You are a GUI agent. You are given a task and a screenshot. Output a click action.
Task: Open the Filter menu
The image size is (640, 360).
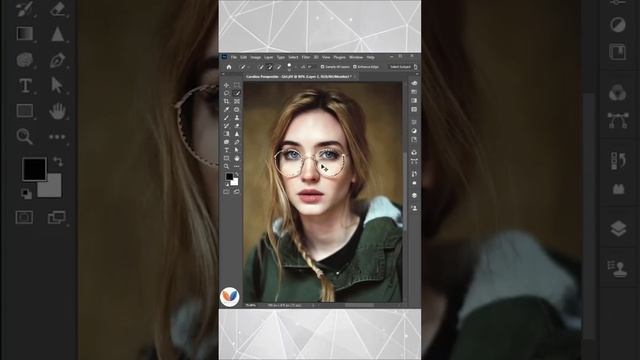[x=306, y=57]
